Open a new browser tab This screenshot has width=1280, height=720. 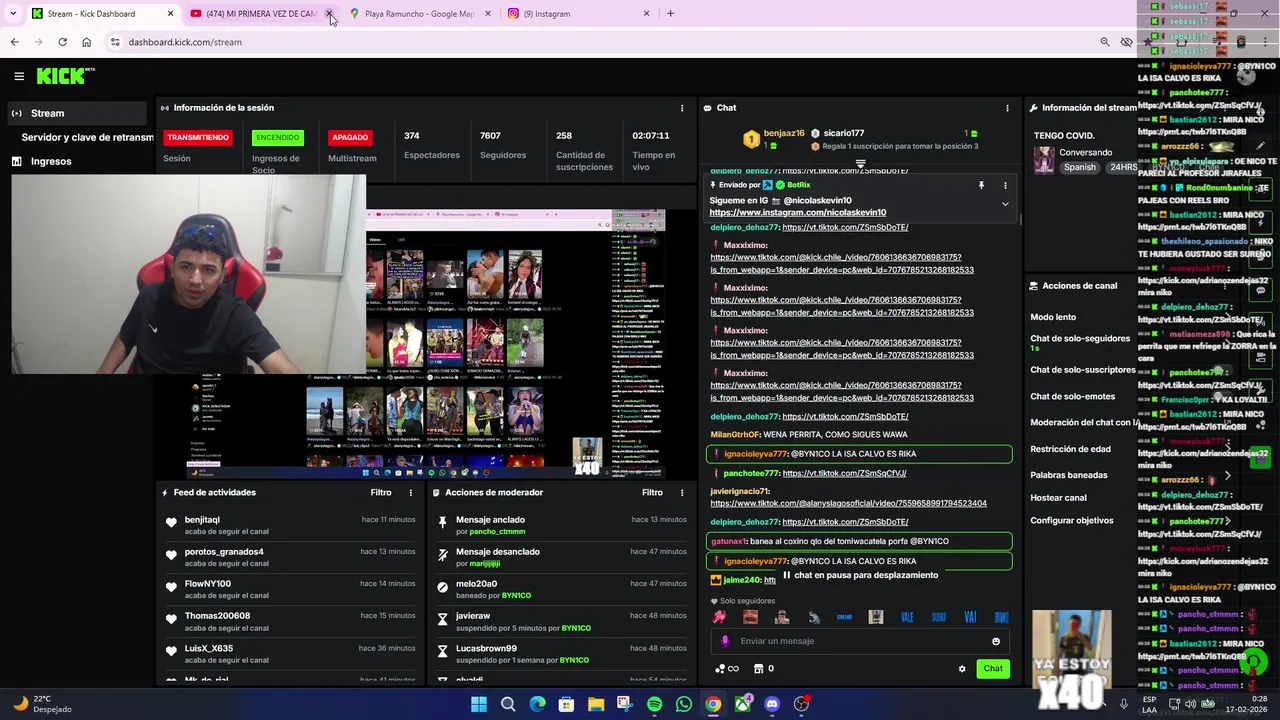[x=670, y=14]
